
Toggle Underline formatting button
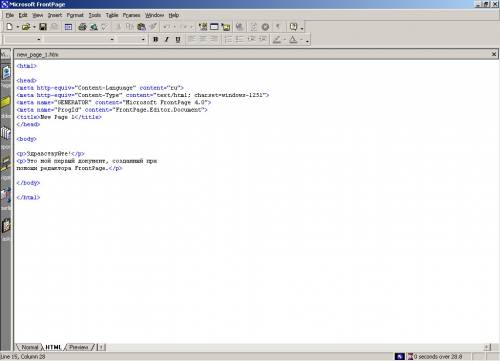(x=178, y=39)
